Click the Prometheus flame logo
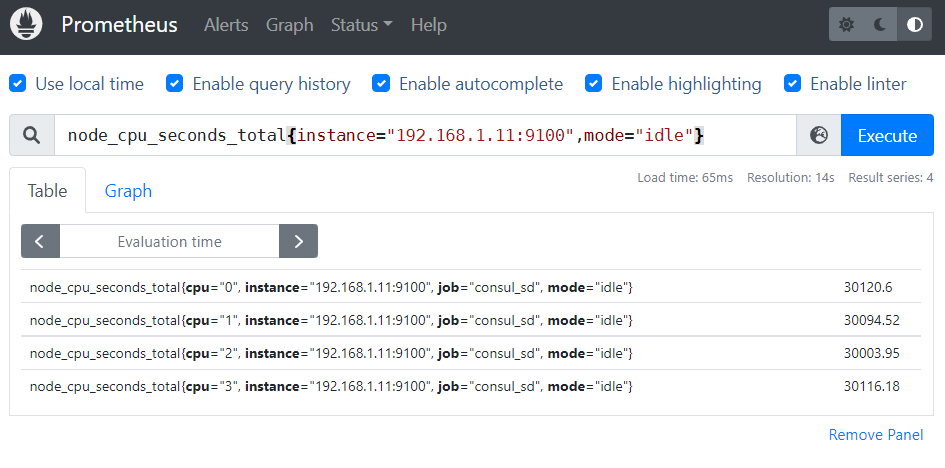Image resolution: width=945 pixels, height=468 pixels. coord(26,25)
